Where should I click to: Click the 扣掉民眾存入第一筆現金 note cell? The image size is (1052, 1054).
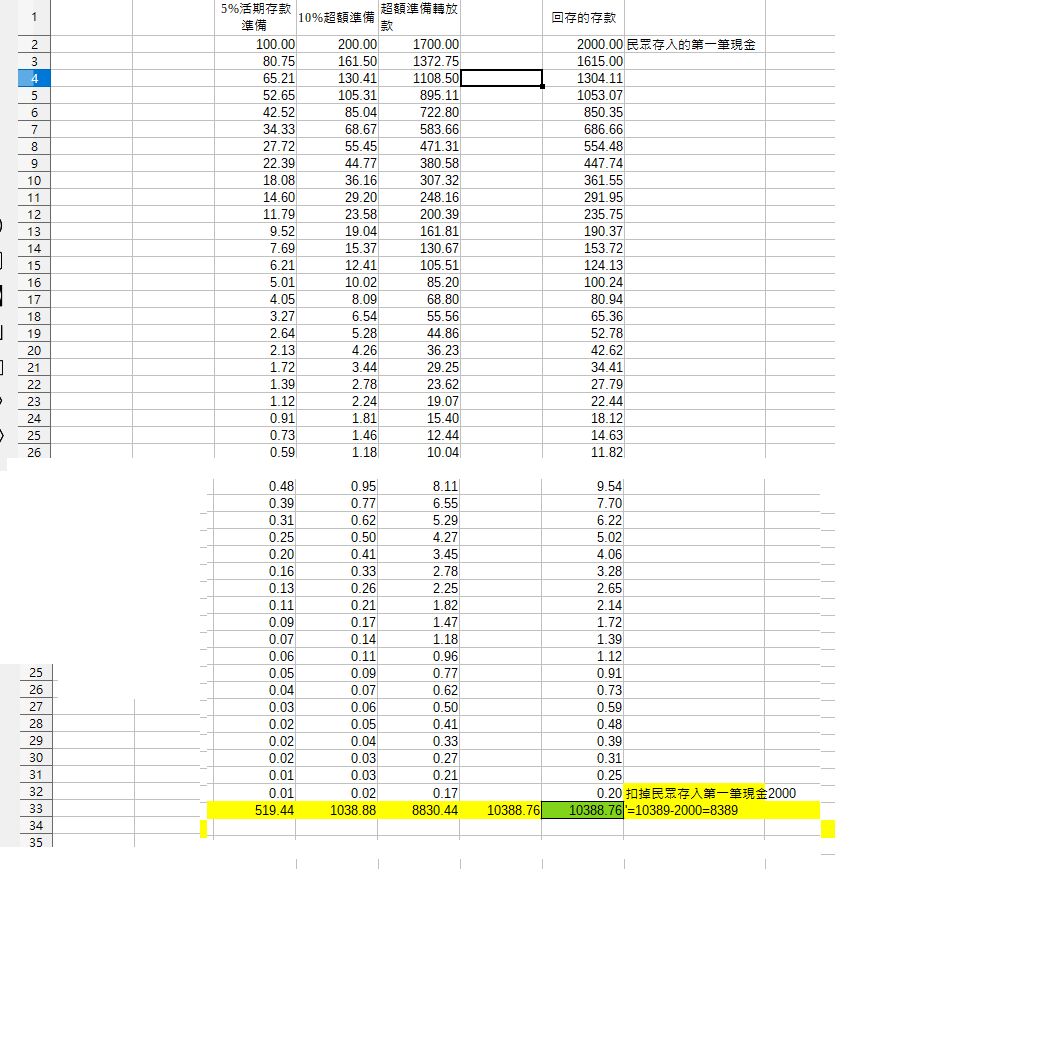tap(695, 792)
